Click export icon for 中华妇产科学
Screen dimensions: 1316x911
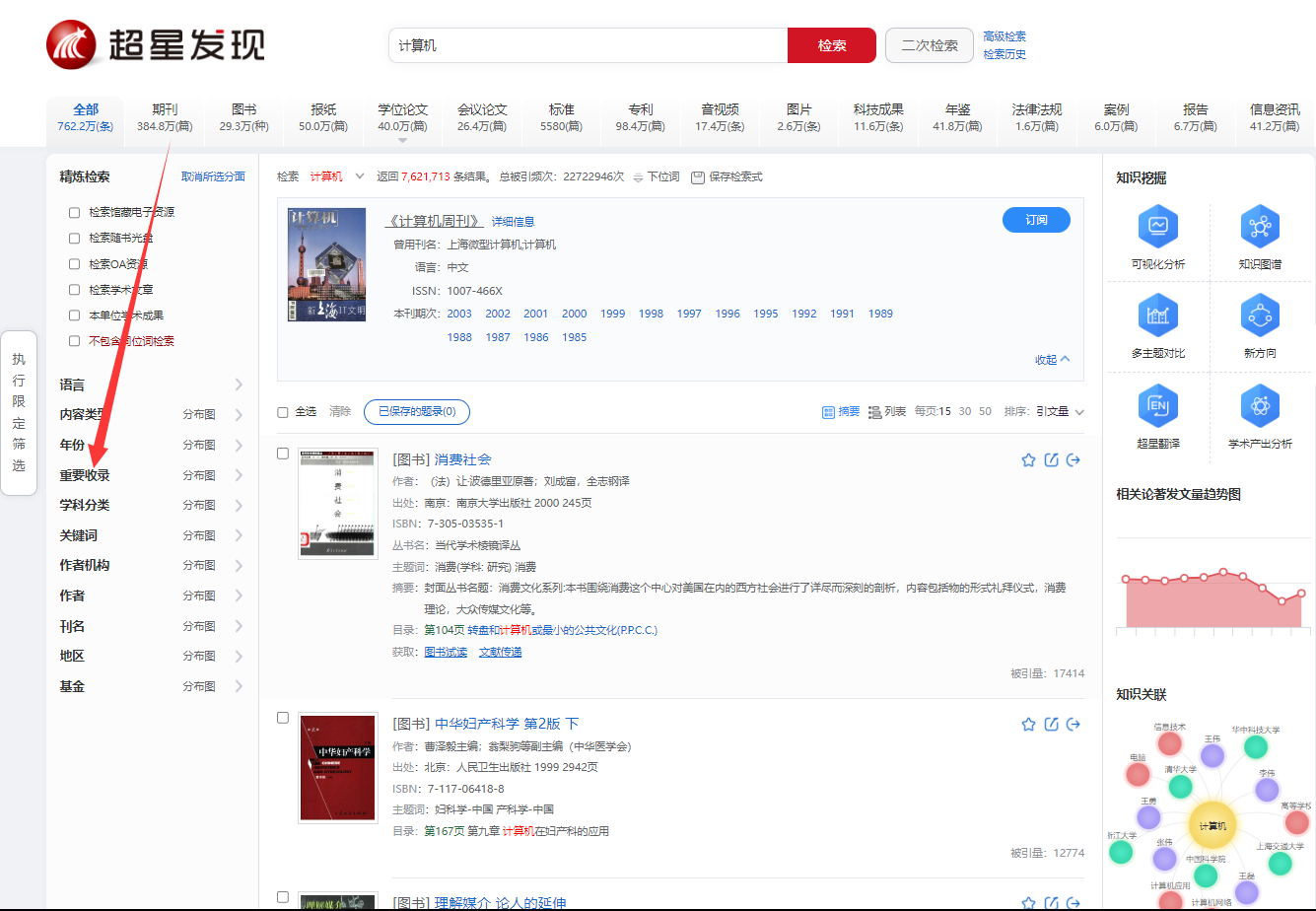pos(1074,725)
